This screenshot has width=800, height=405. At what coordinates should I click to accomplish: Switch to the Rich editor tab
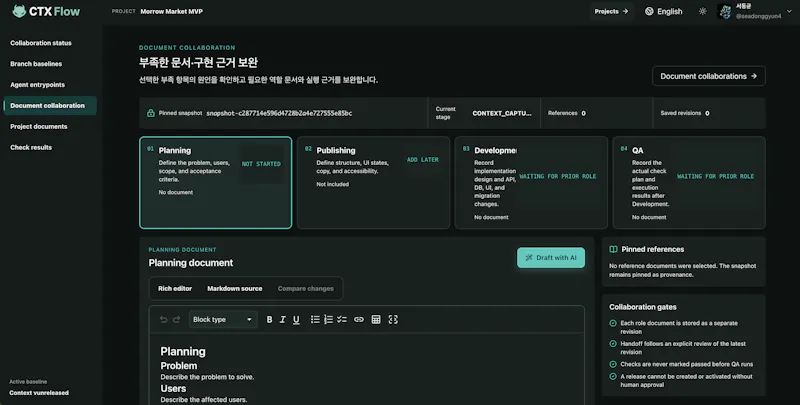click(175, 289)
